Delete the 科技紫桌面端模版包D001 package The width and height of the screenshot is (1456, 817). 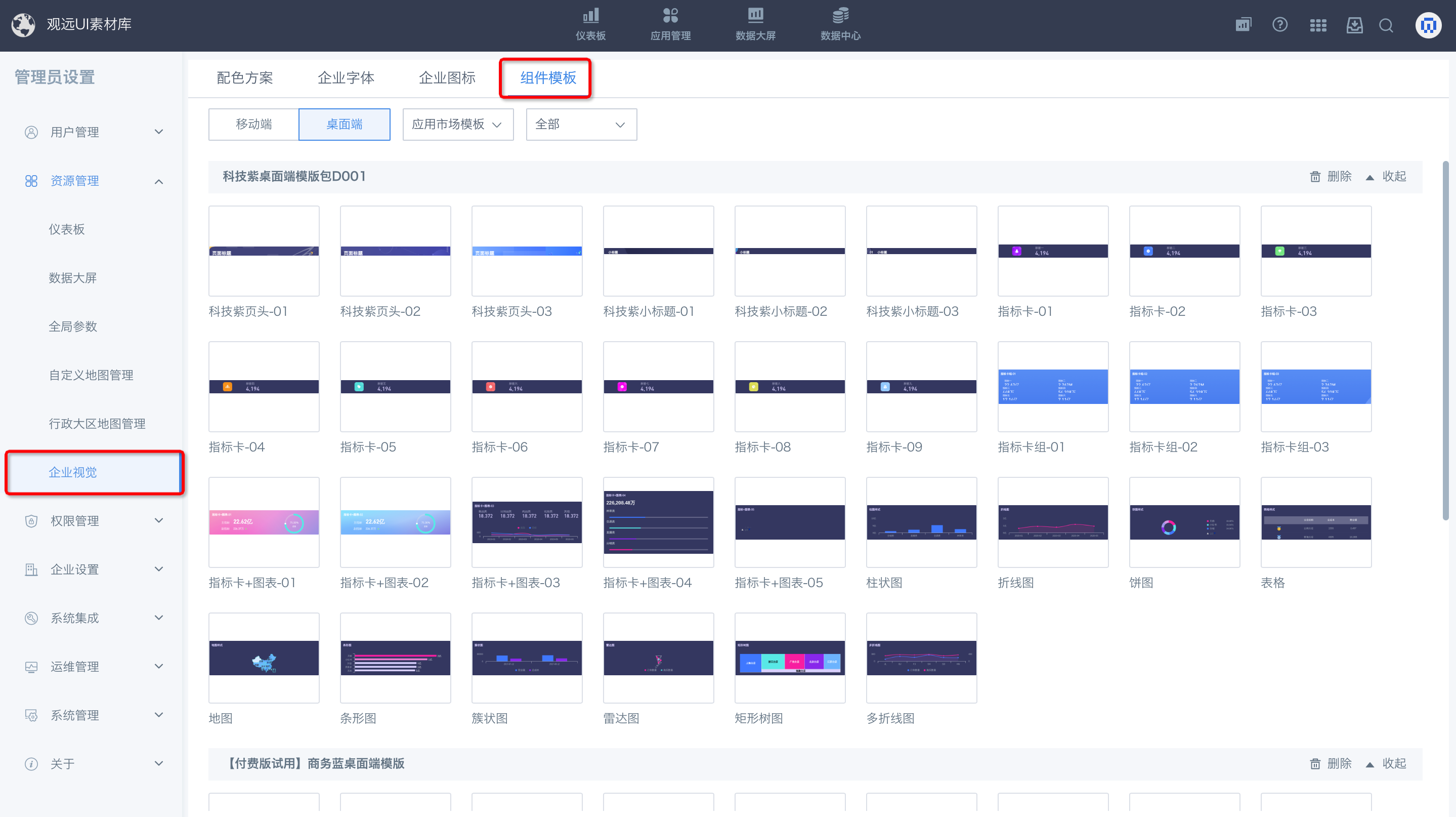pyautogui.click(x=1331, y=176)
